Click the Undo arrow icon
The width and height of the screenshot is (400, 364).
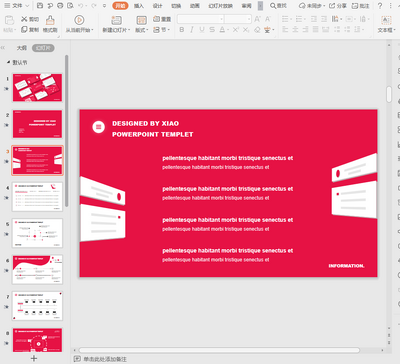81,6
